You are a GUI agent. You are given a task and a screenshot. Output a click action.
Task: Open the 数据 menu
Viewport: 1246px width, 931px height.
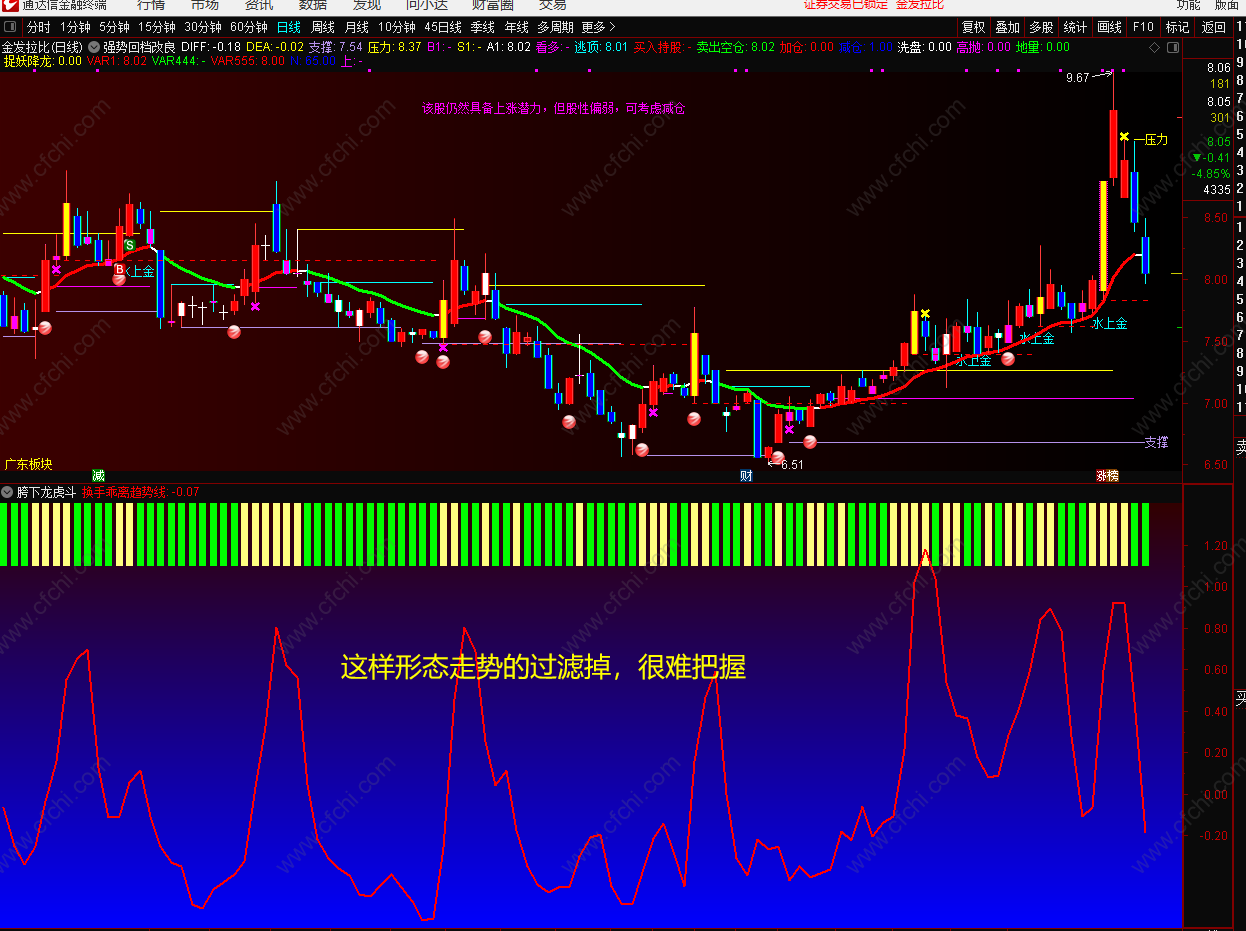pos(313,5)
